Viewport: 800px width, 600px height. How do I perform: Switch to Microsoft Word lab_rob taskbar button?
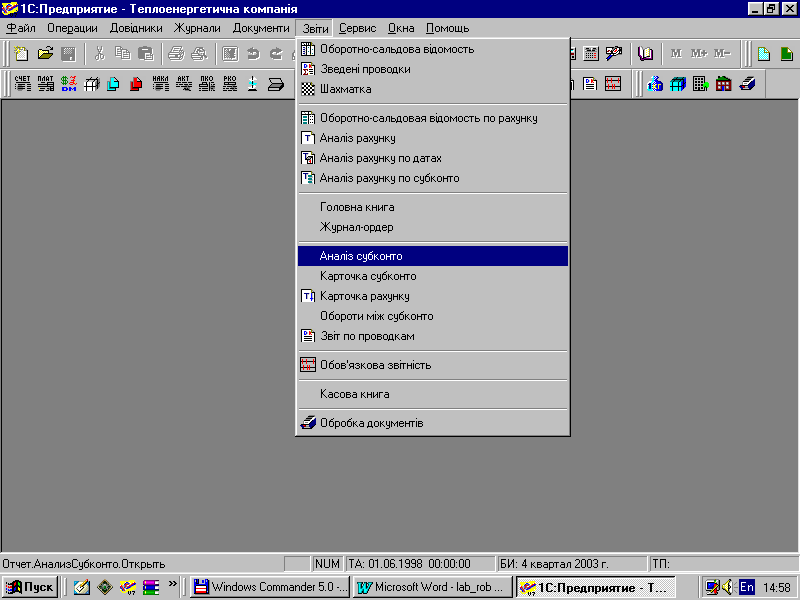(x=433, y=587)
